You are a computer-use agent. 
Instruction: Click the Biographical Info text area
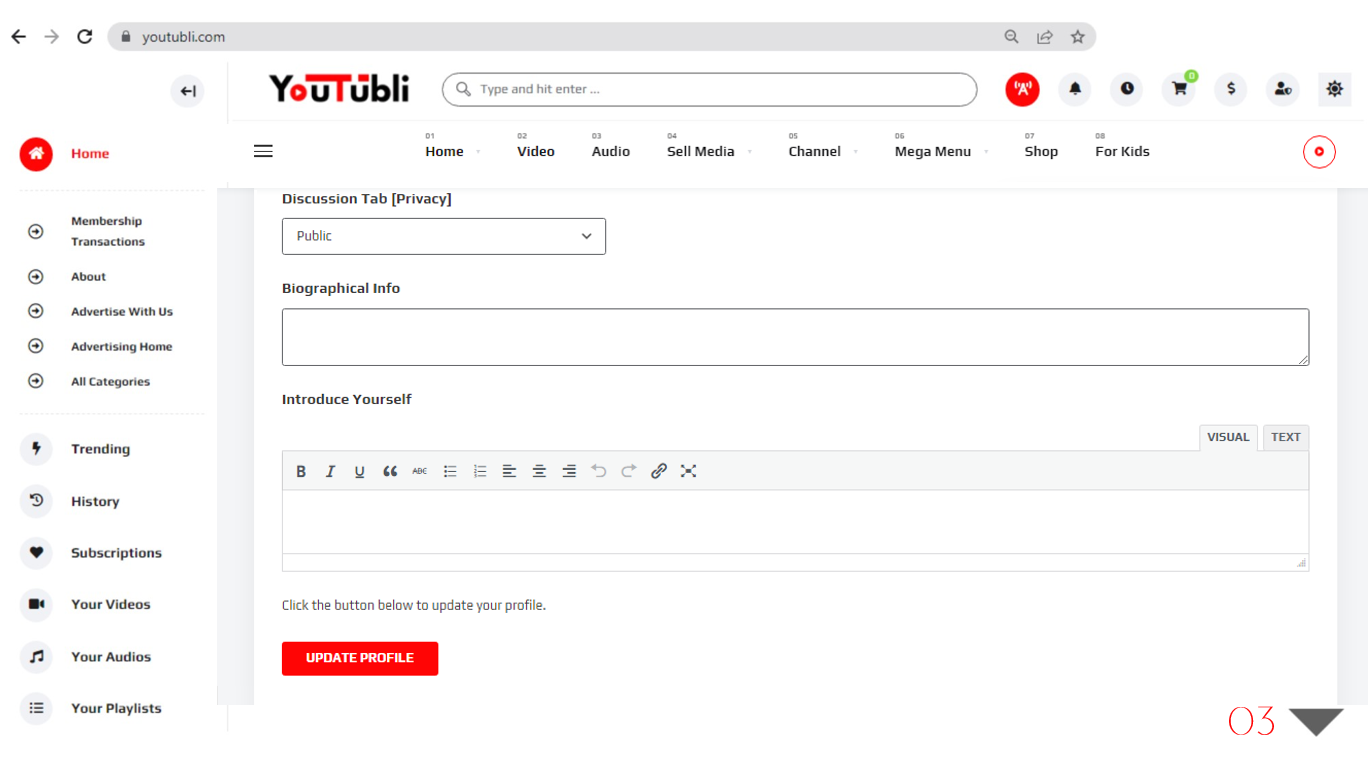coord(795,337)
